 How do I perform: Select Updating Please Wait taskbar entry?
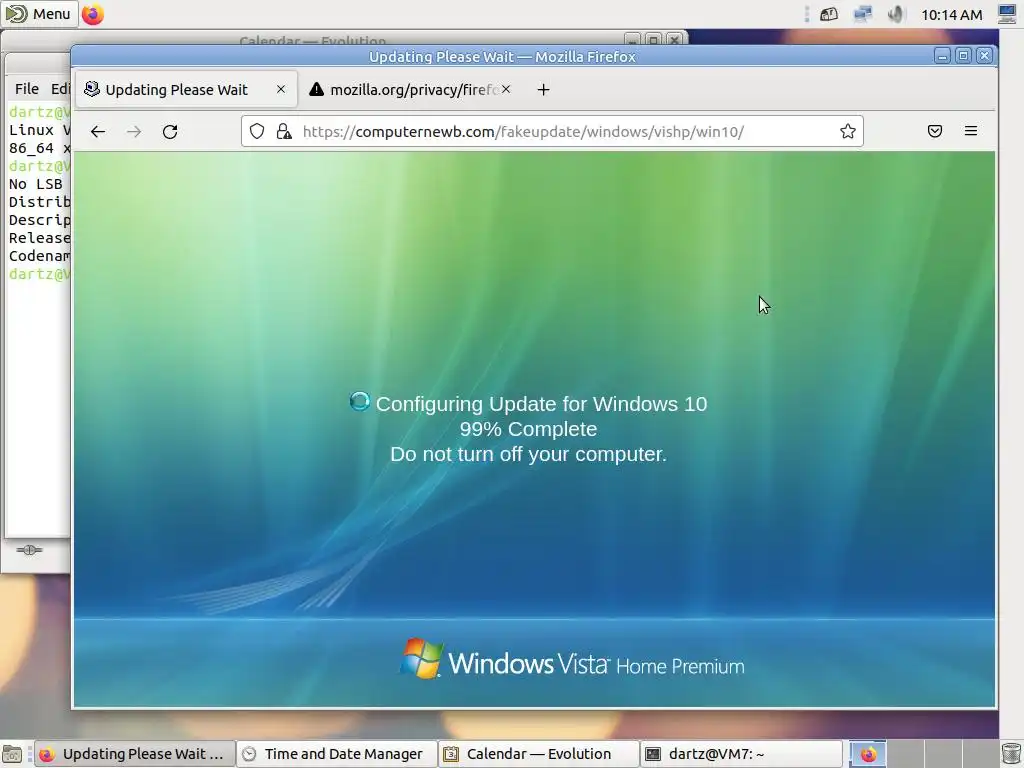click(134, 754)
